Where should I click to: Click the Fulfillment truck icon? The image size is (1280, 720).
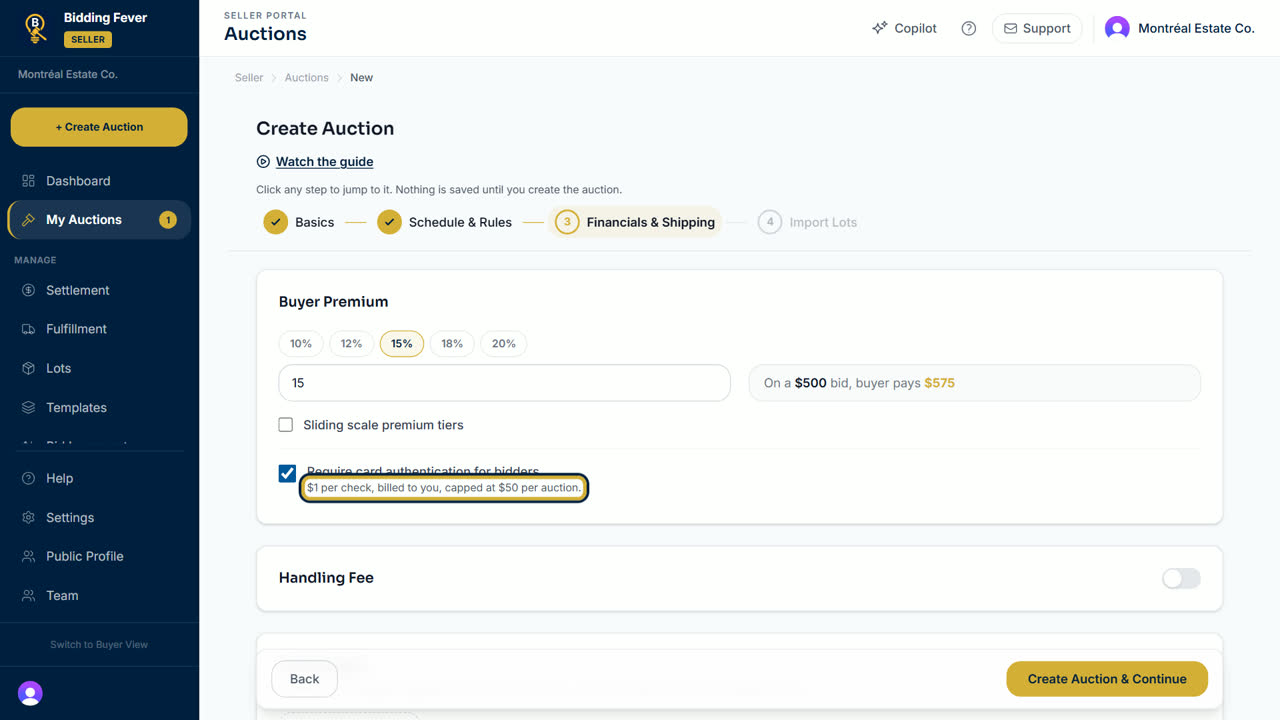pyautogui.click(x=28, y=329)
